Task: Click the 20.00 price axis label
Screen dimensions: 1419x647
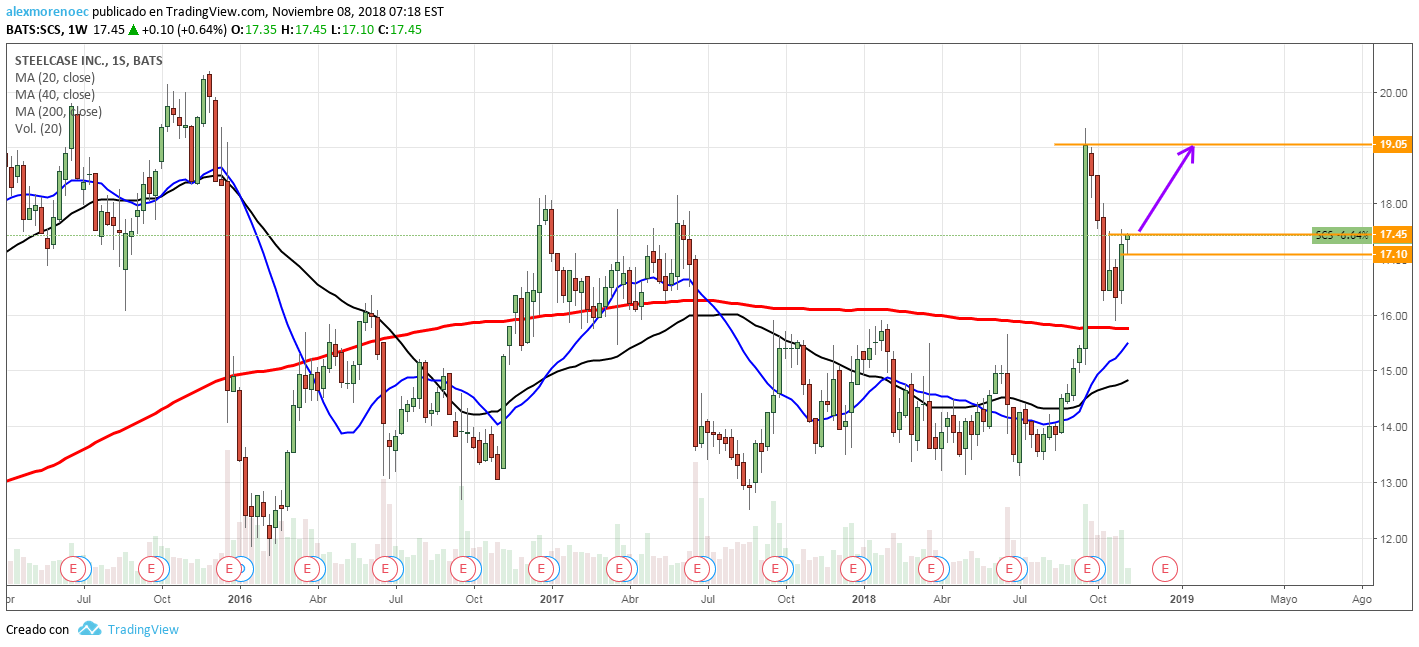Action: [x=1394, y=93]
